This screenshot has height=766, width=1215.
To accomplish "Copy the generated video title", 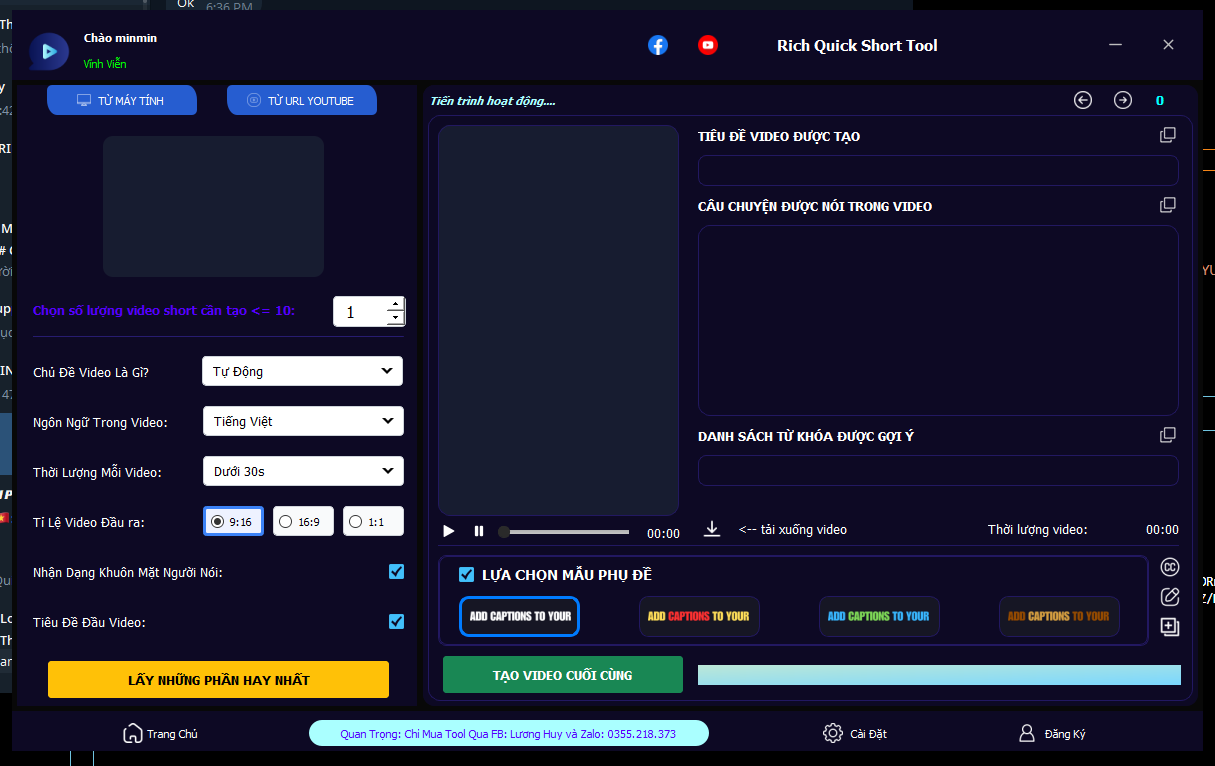I will pos(1167,135).
